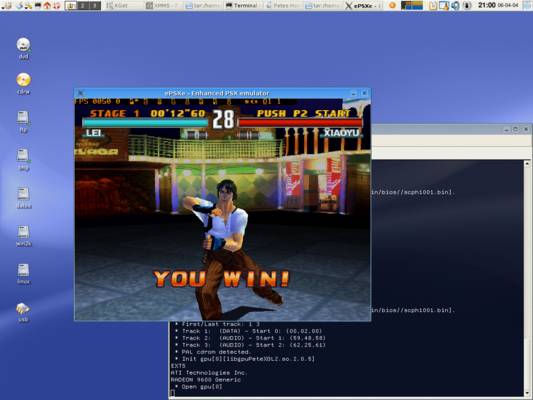This screenshot has width=533, height=400.
Task: Click the LEI name label
Action: (93, 133)
